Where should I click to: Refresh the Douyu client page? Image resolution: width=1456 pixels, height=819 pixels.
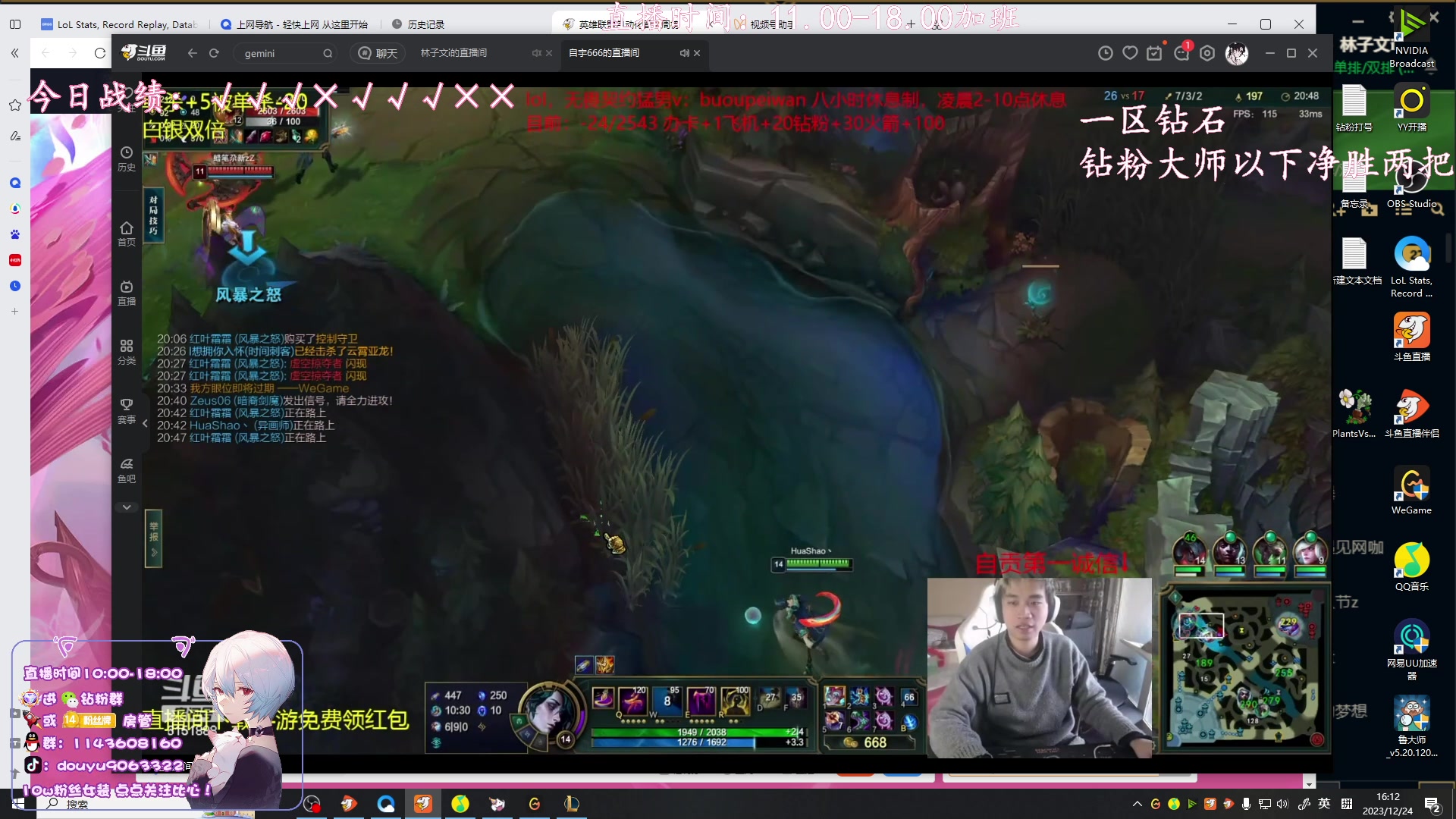(214, 53)
